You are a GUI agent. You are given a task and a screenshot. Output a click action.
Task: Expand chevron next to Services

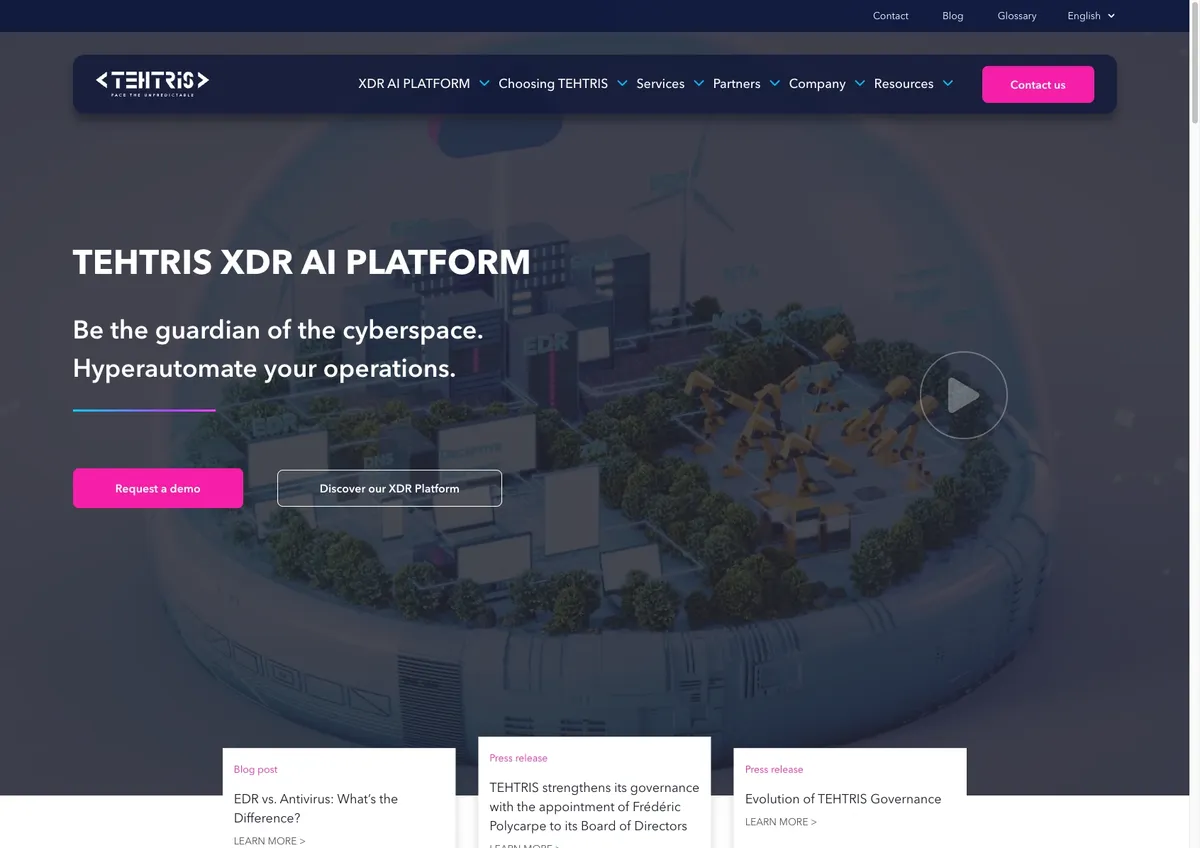point(699,83)
